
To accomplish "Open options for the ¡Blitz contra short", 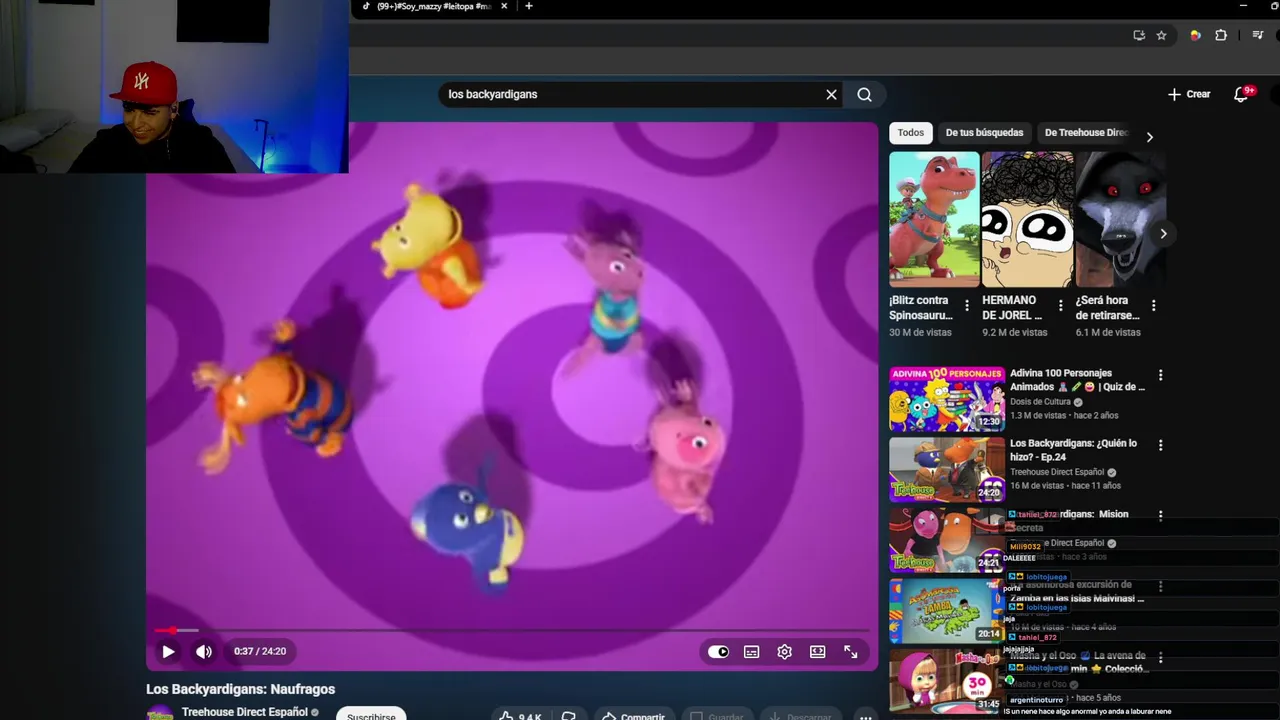I will click(x=967, y=306).
